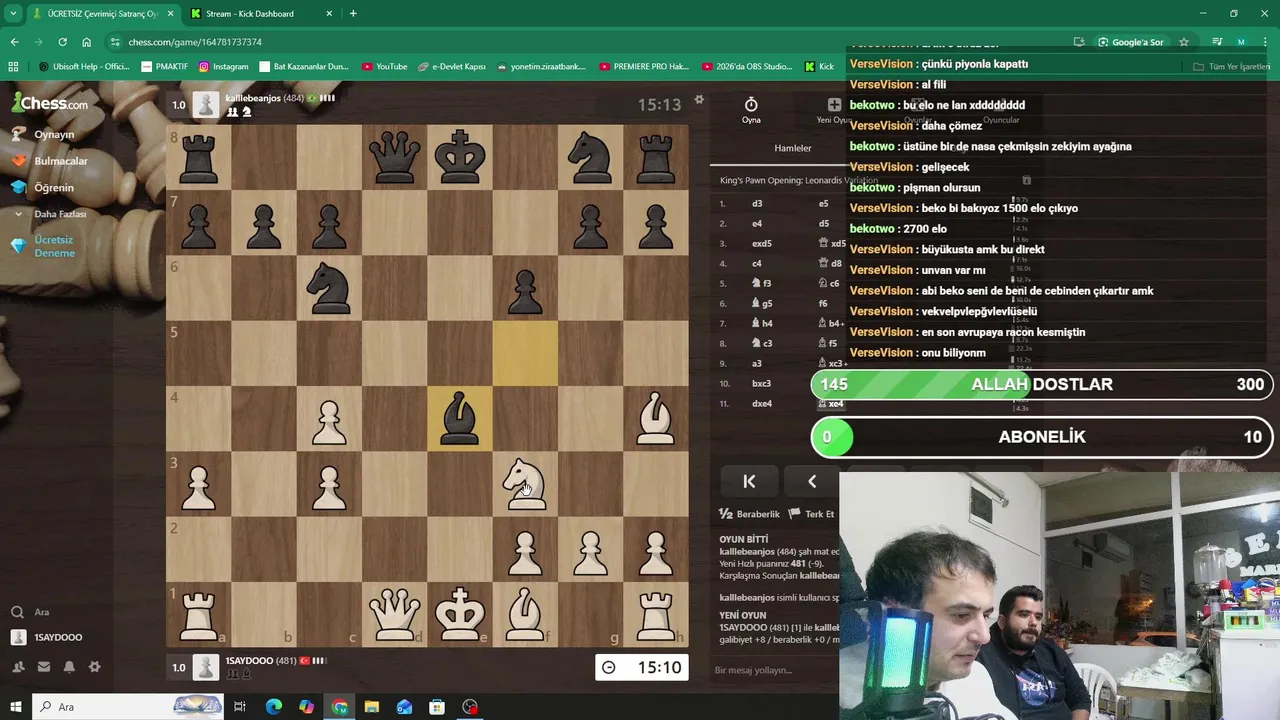Open notifications bell icon in sidebar
The image size is (1280, 720).
point(69,667)
